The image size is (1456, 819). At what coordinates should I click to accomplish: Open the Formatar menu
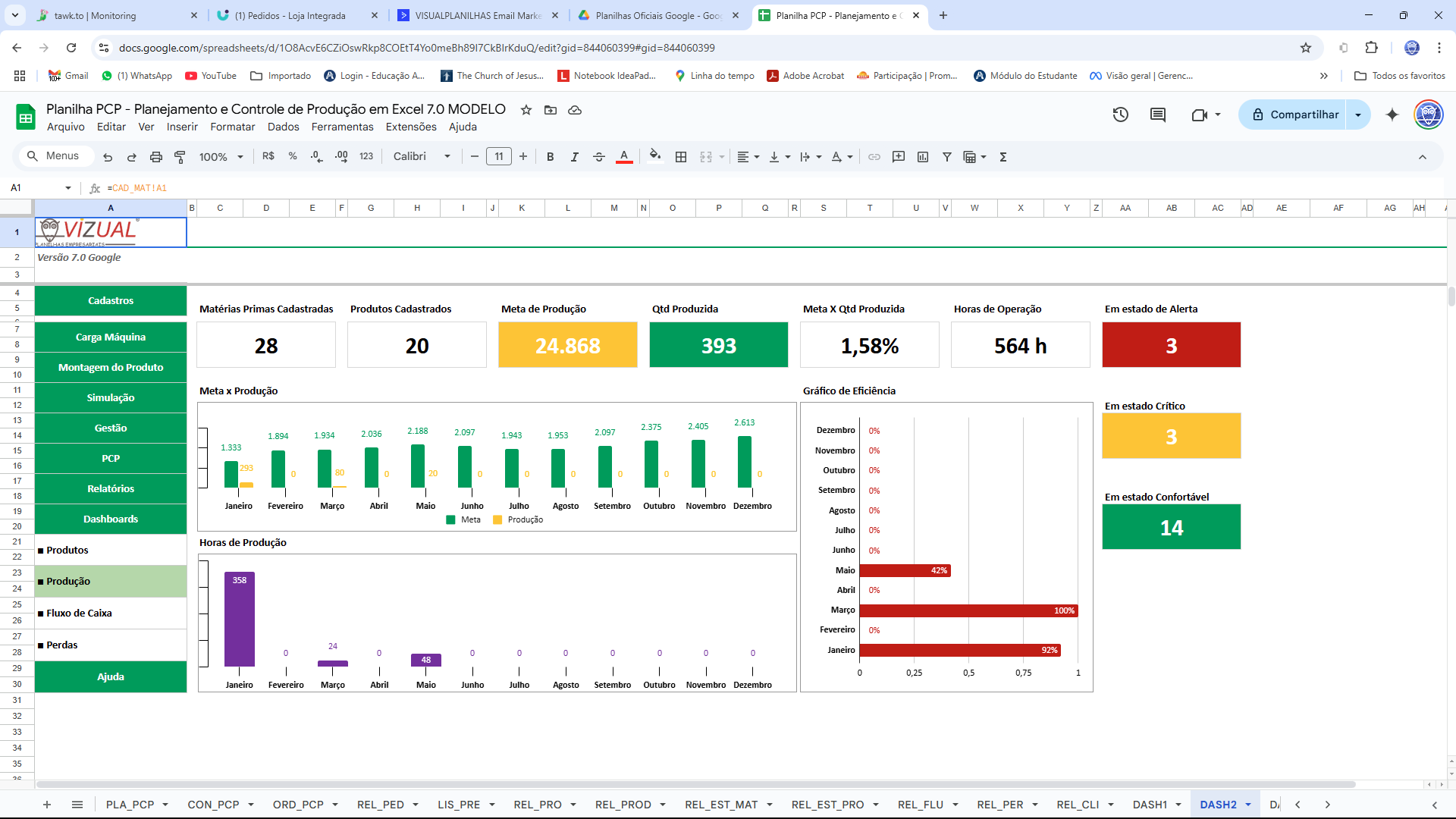[233, 127]
